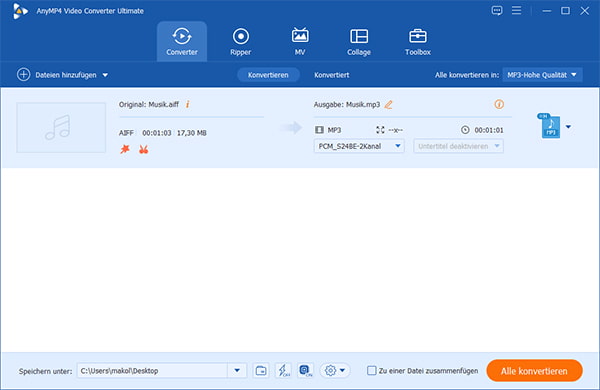The height and width of the screenshot is (390, 600).
Task: Click the 00:01:03 source duration
Action: (157, 133)
